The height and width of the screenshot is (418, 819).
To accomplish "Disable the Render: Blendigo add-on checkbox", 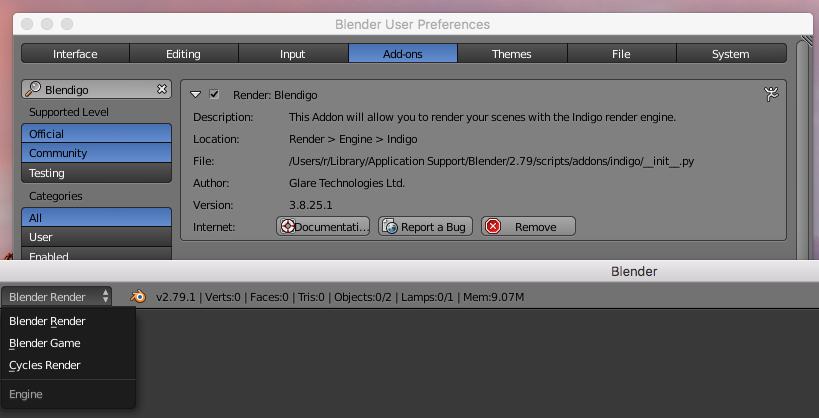I will 214,95.
